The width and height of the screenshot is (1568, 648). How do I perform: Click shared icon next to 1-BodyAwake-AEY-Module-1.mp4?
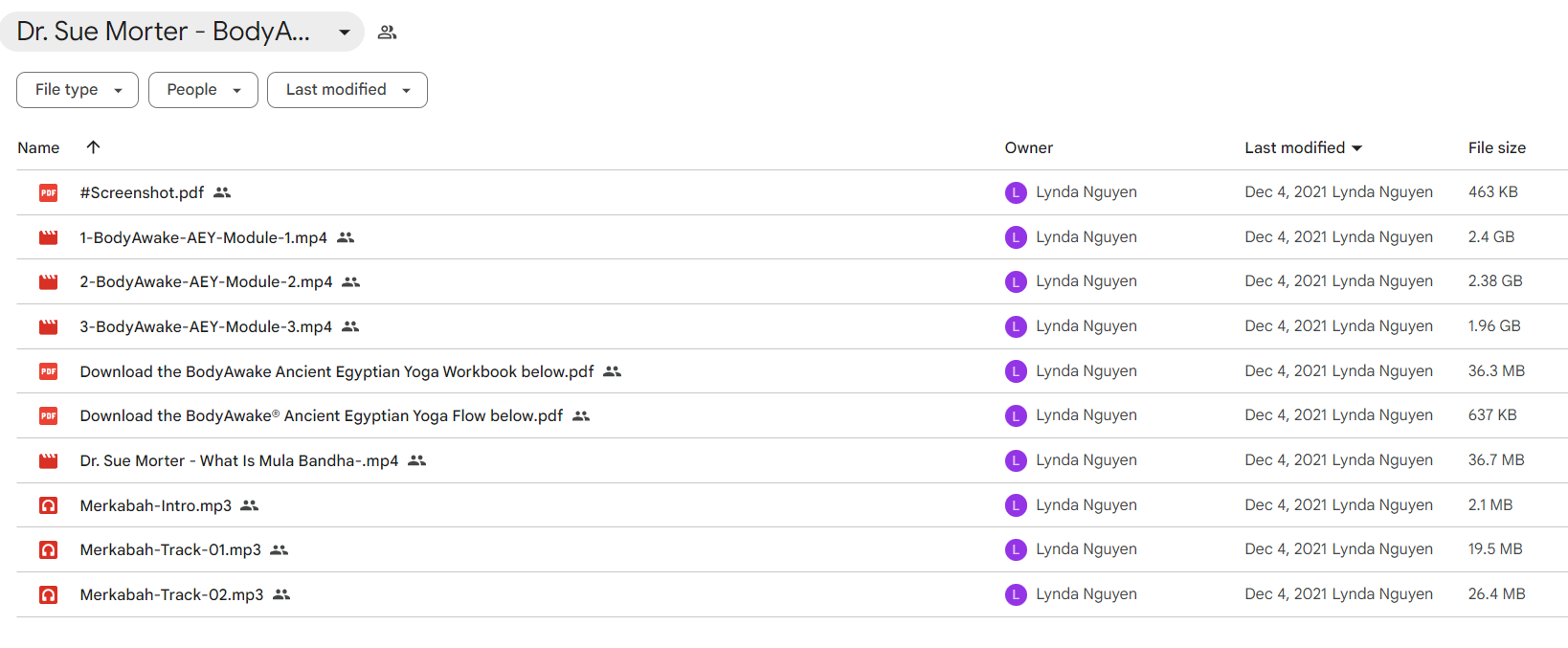(346, 237)
